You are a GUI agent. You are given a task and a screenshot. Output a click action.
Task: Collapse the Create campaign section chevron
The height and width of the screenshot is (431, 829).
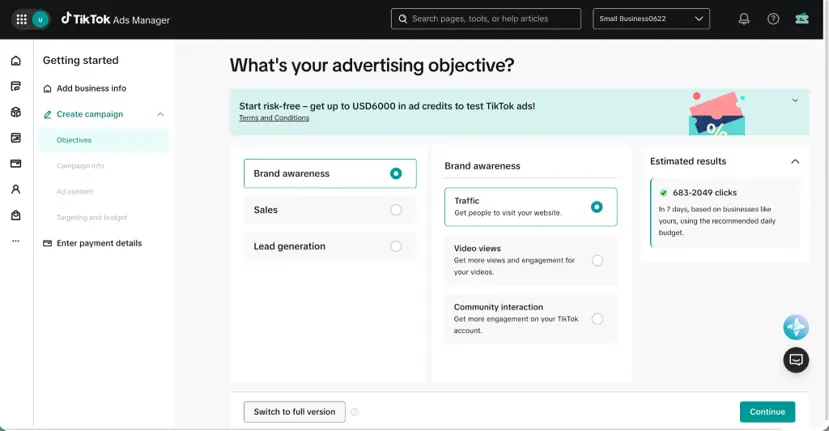coord(160,114)
